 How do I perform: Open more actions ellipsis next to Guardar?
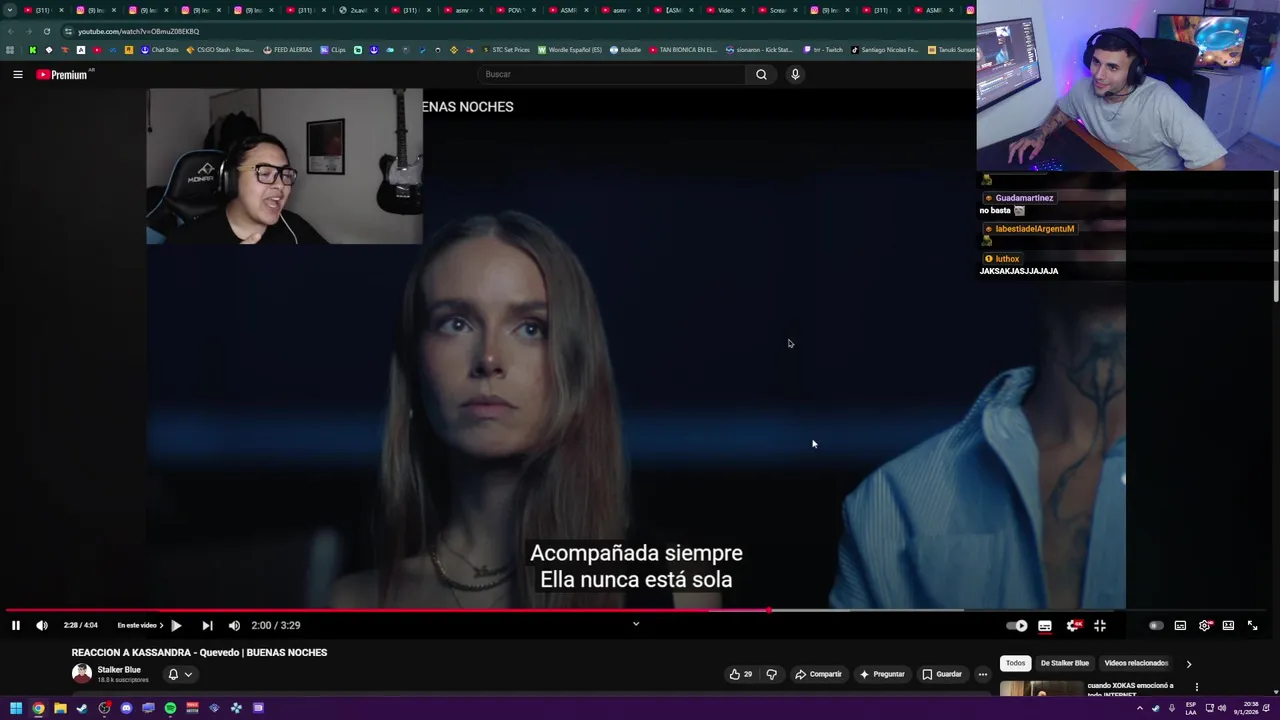pyautogui.click(x=983, y=674)
